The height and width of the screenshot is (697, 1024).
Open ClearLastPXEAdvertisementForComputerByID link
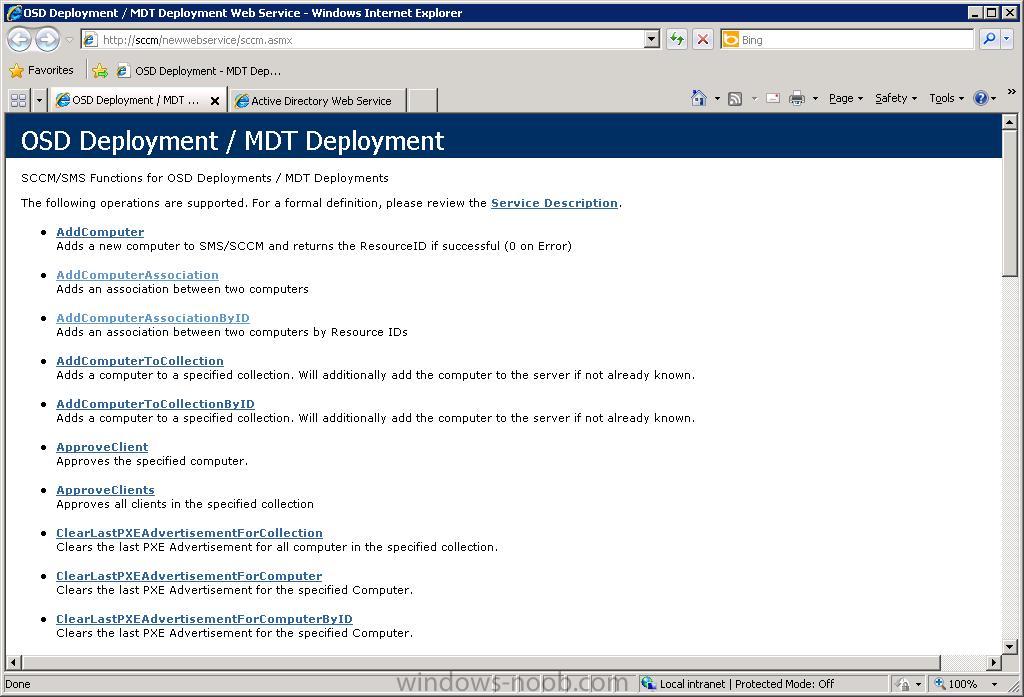tap(204, 619)
